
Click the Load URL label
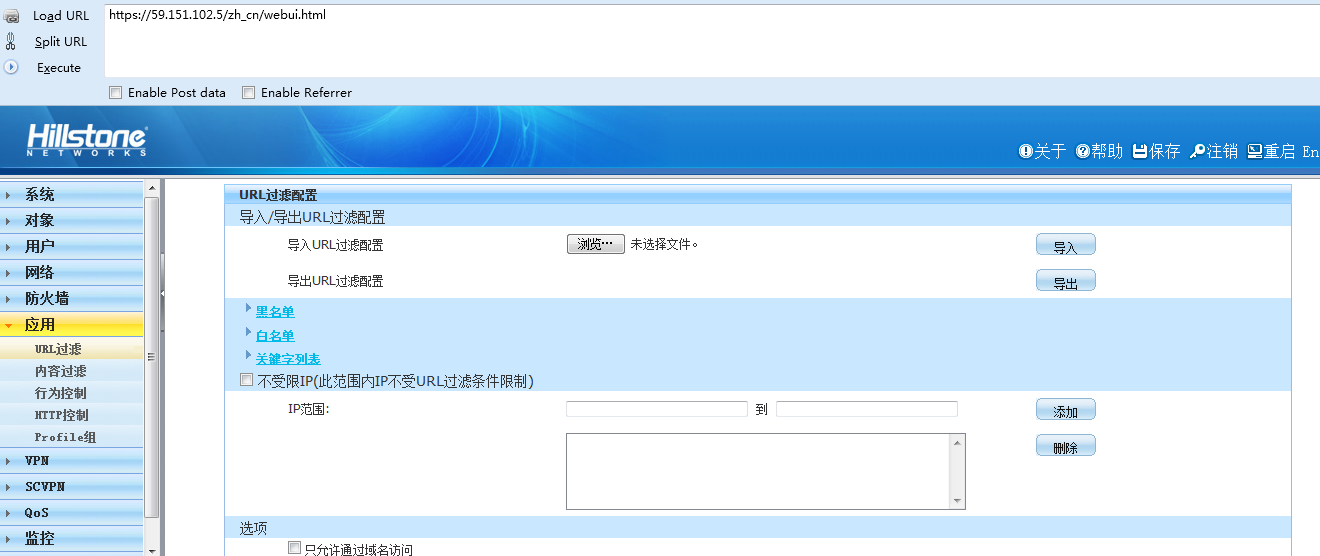[61, 16]
